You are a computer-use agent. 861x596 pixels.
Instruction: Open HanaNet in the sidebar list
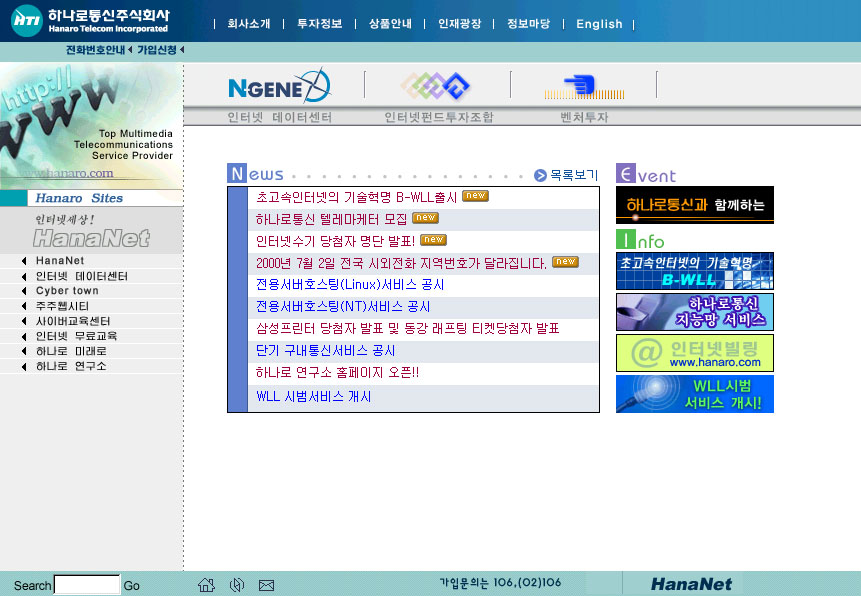tap(60, 260)
